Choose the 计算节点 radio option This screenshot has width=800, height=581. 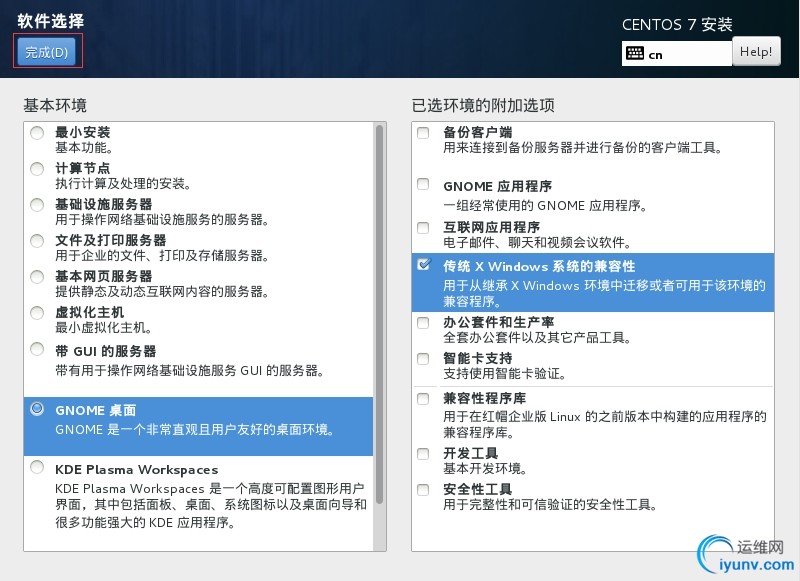(x=37, y=168)
